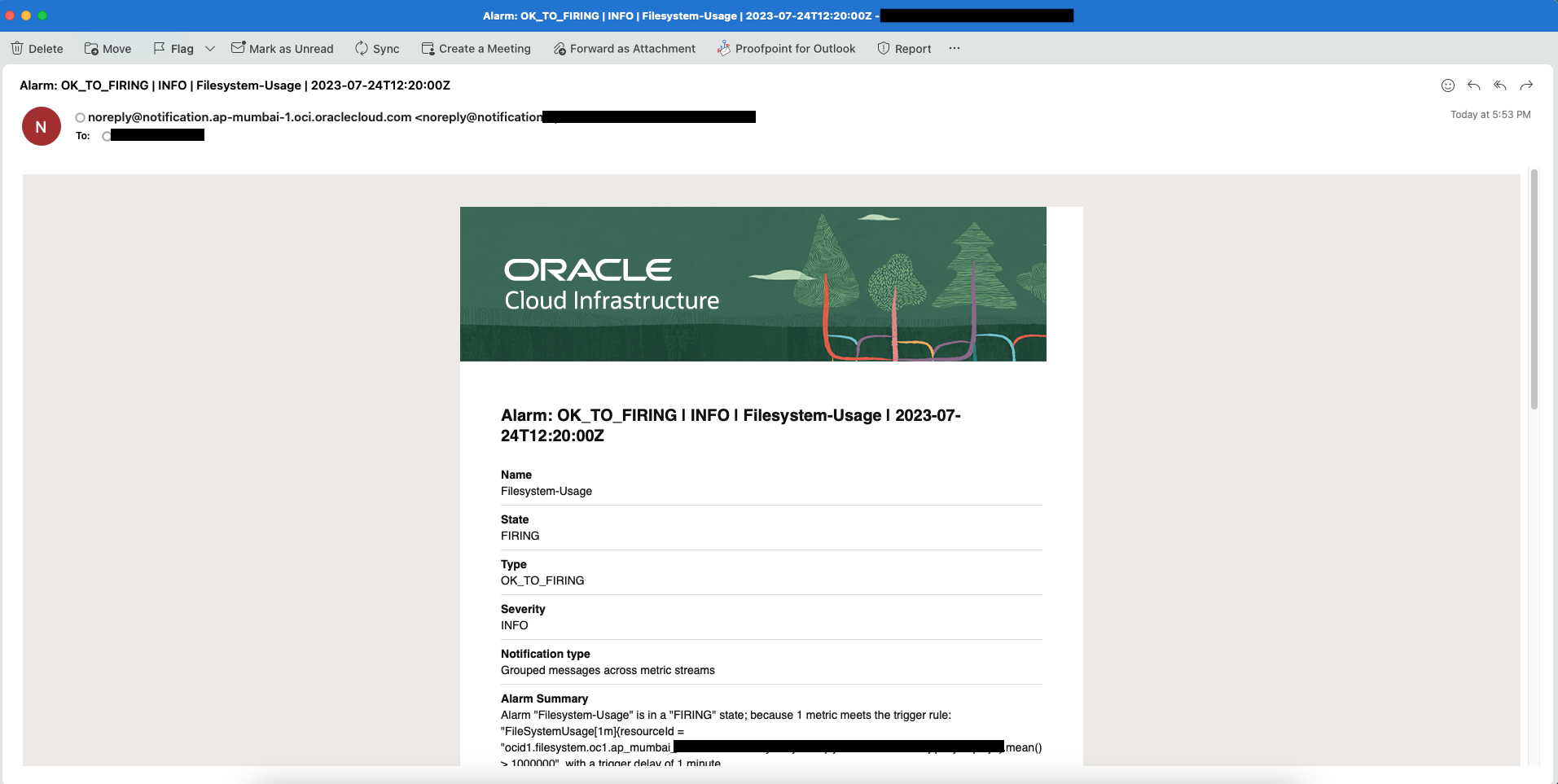Image resolution: width=1558 pixels, height=784 pixels.
Task: Reply all to this email
Action: point(1500,85)
